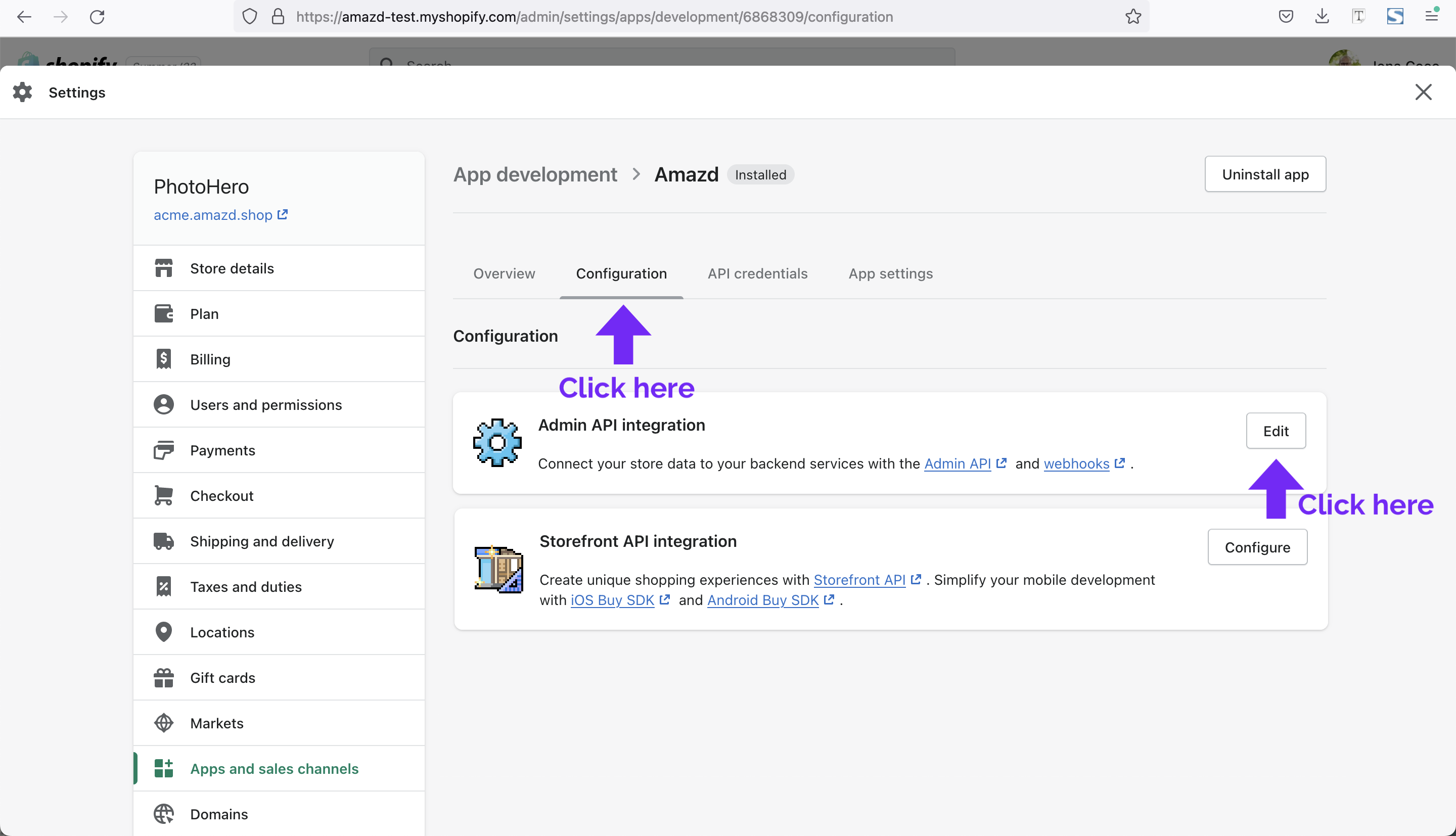Bookmark this page with the star icon

1133,17
